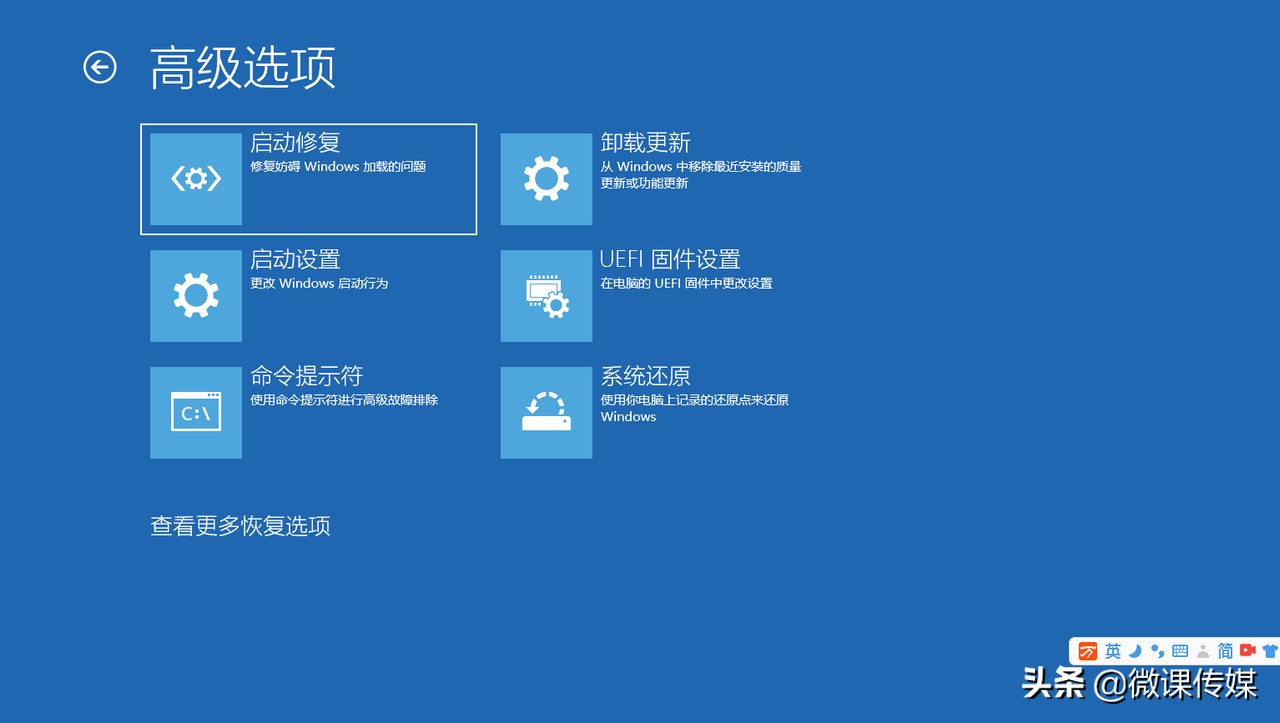Select the 启动修复 (Startup Repair) option
1280x723 pixels.
click(310, 178)
